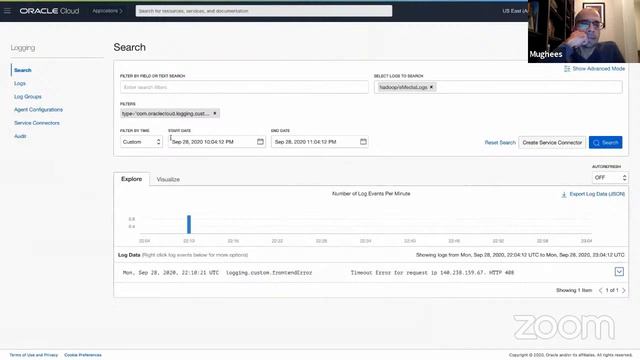The height and width of the screenshot is (360, 640).
Task: Click the Select Logs to Search field
Action: pyautogui.click(x=498, y=87)
